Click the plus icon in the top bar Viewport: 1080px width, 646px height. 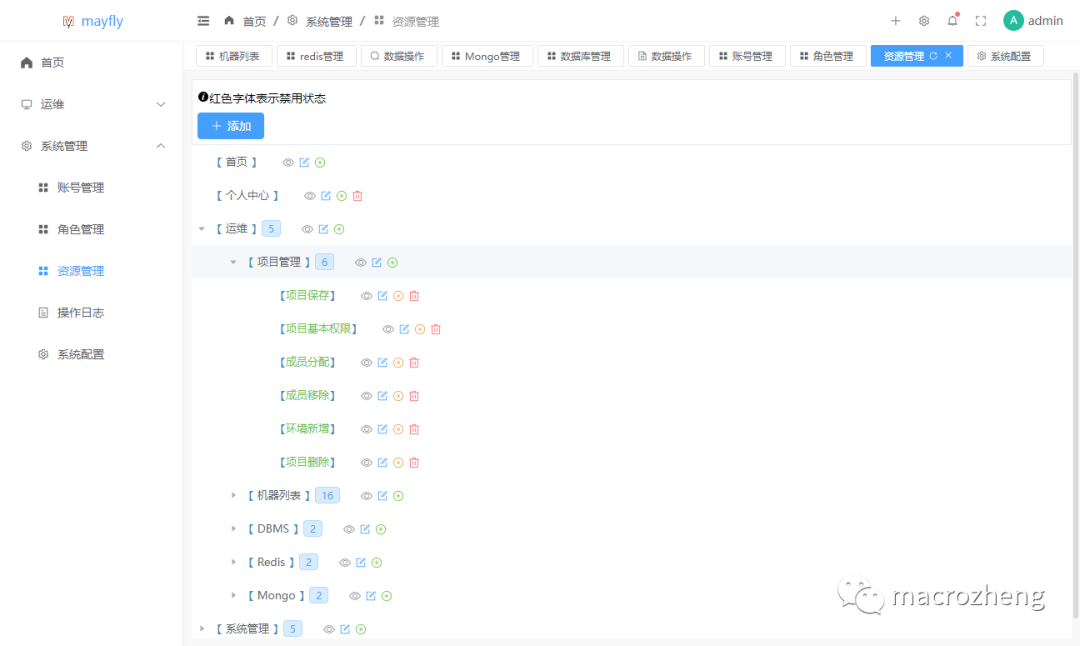[896, 19]
